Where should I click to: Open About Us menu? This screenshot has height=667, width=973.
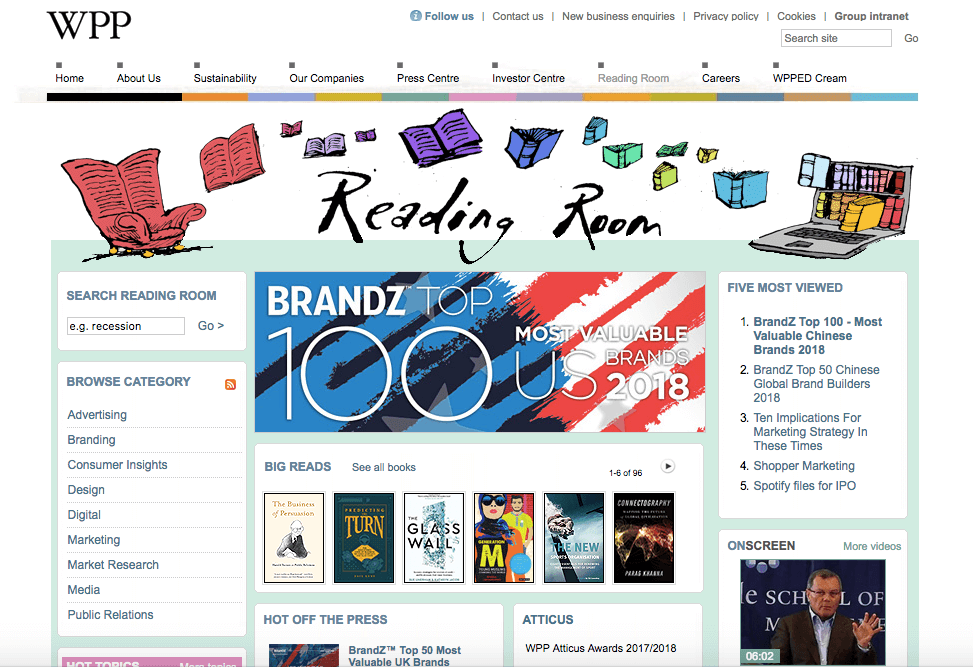click(x=138, y=78)
